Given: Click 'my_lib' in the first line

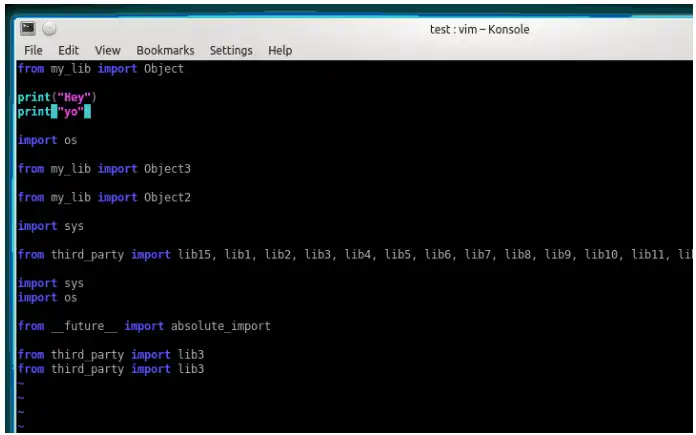Looking at the screenshot, I should [71, 69].
